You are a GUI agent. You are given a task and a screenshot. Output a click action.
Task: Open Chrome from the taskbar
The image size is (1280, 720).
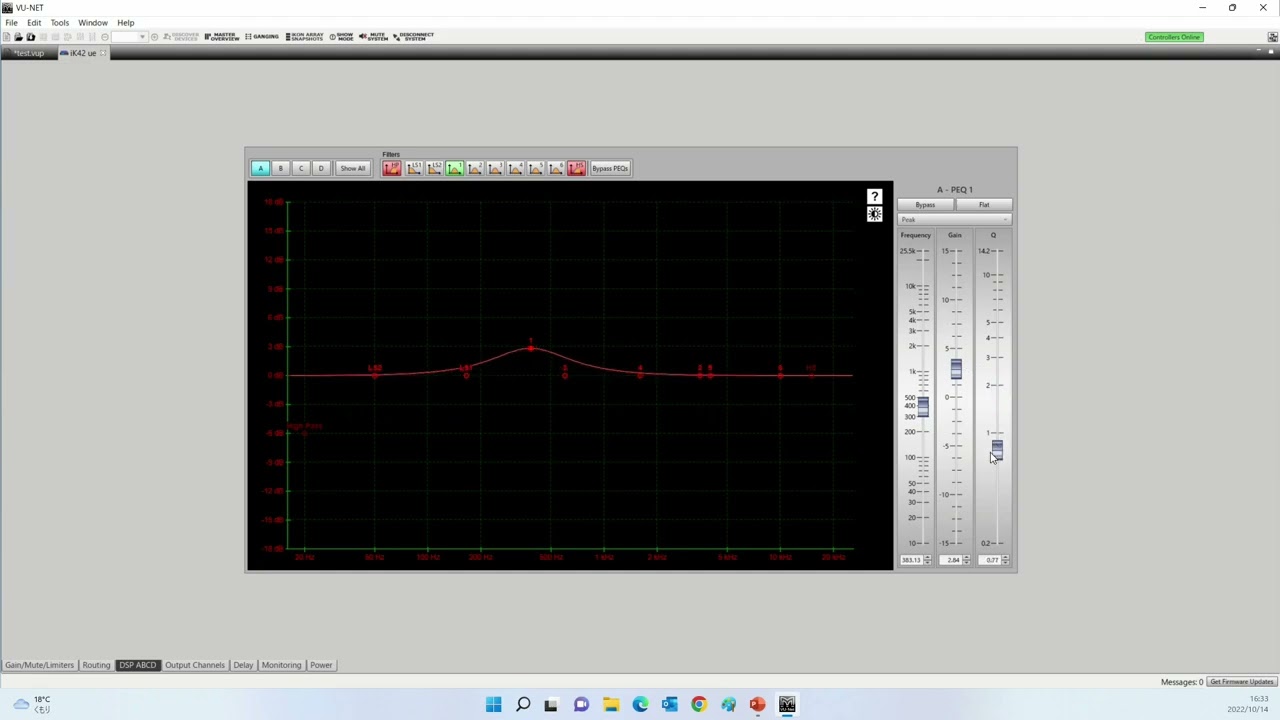[x=699, y=704]
